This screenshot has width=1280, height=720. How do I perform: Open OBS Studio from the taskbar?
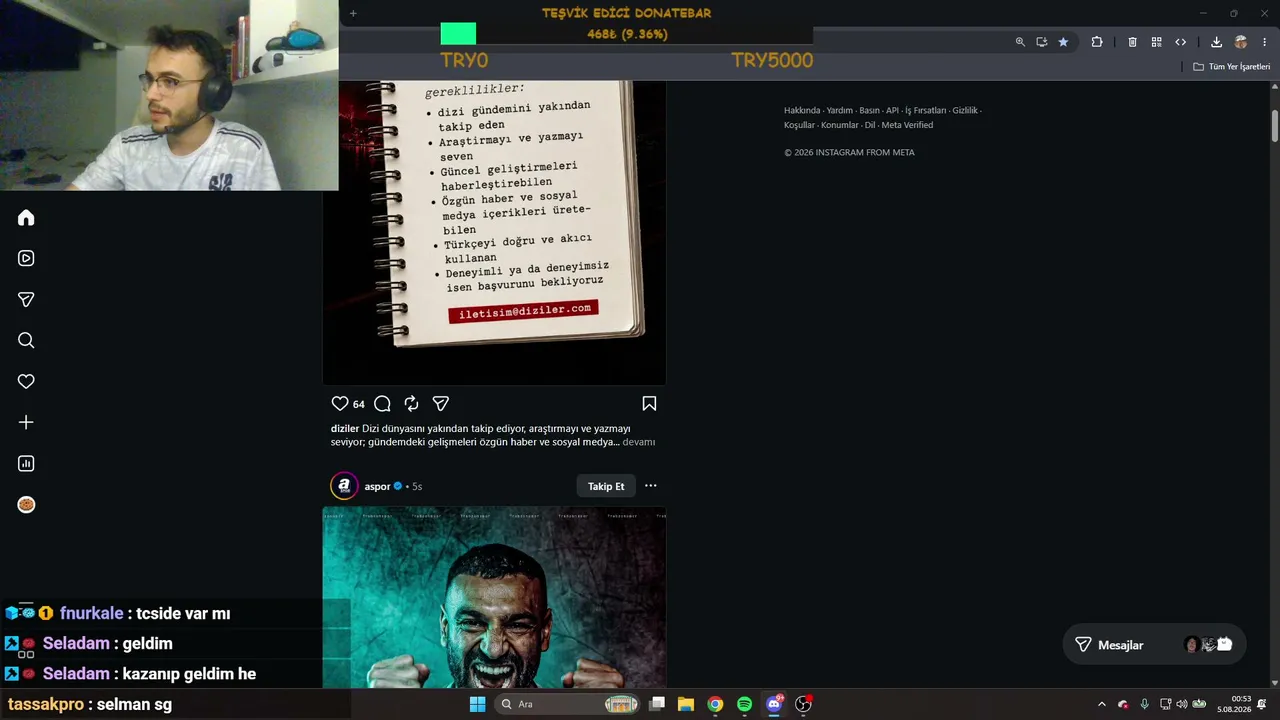coord(803,704)
